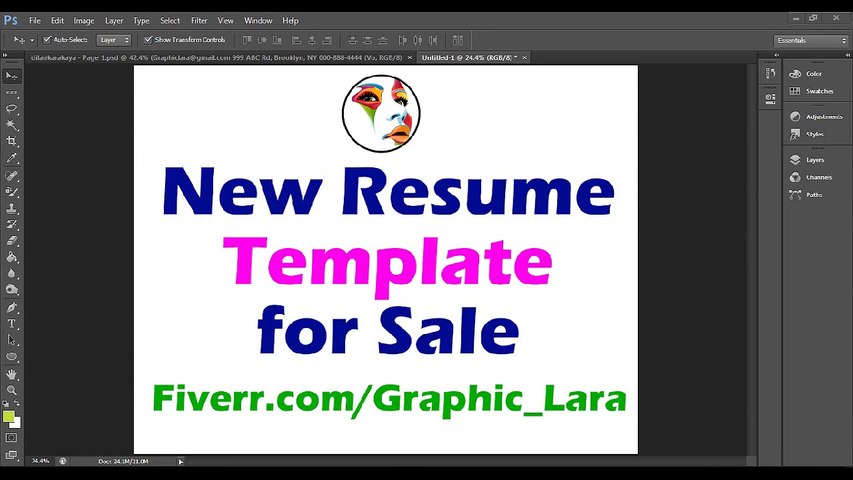Open the Image menu
This screenshot has width=853, height=480.
(x=84, y=21)
